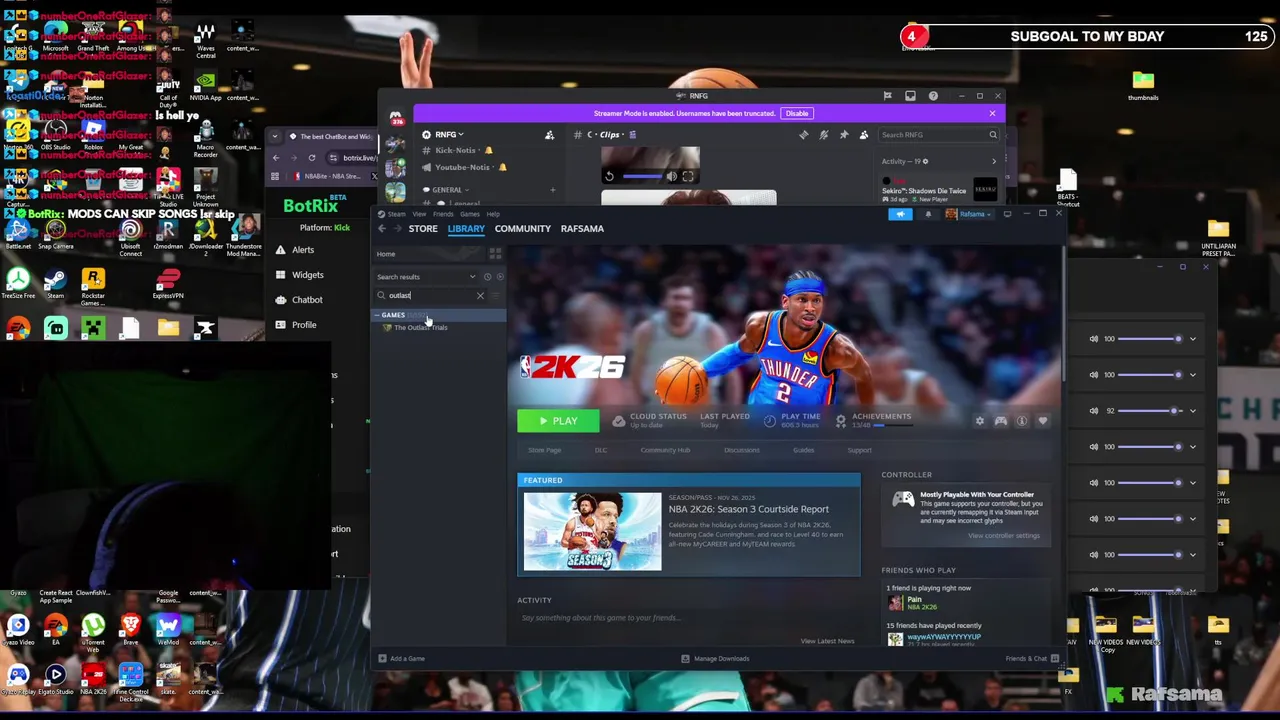Select LIBRARY tab in Steam
The width and height of the screenshot is (1280, 720).
click(x=466, y=229)
